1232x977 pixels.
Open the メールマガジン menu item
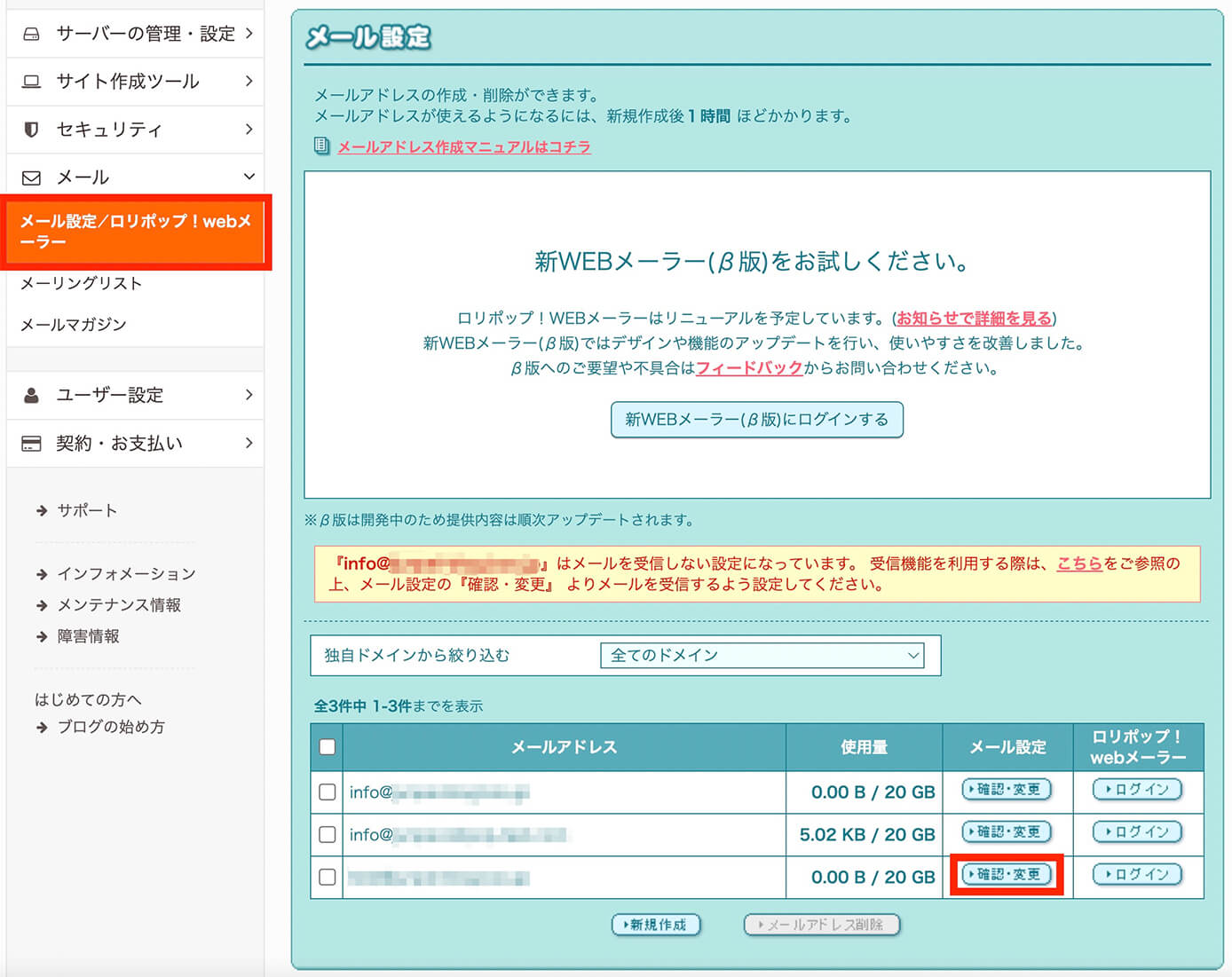(x=74, y=325)
